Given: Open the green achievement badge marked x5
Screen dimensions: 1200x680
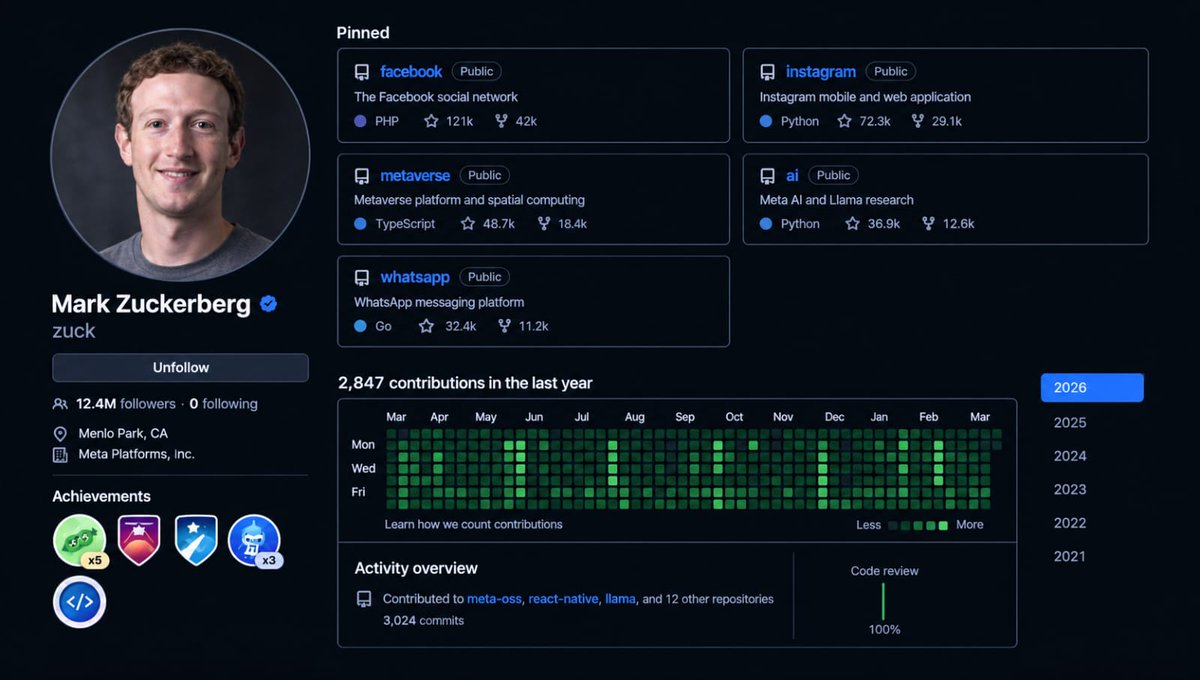Looking at the screenshot, I should point(80,541).
